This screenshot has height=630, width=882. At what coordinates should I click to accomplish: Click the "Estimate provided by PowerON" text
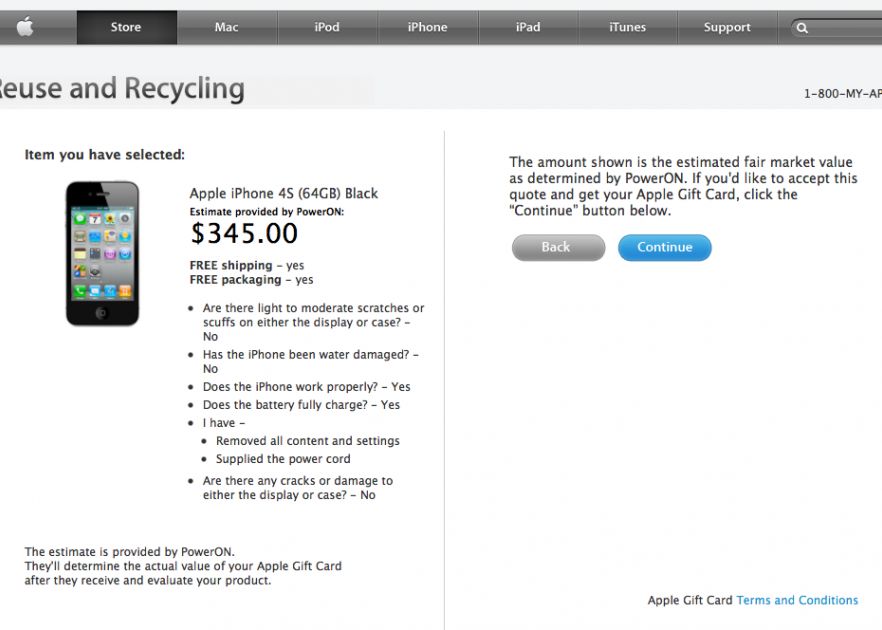click(267, 212)
